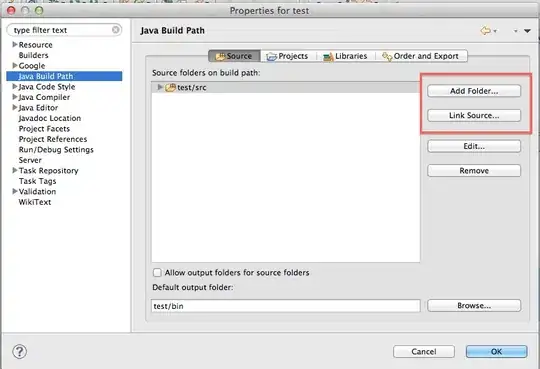
Task: Expand the Google tree node
Action: [14, 65]
